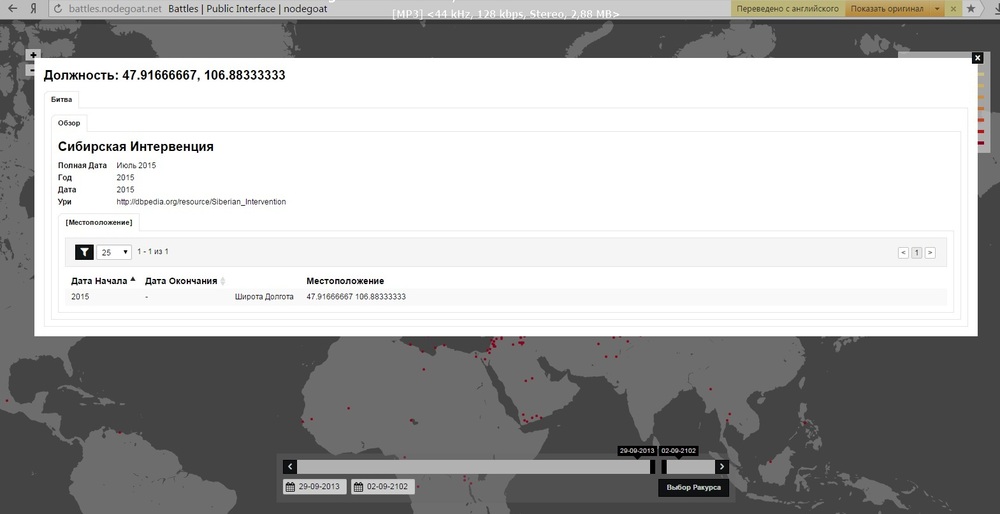1000x514 pixels.
Task: Open calendar icon for end date 02-09-2102
Action: (358, 487)
